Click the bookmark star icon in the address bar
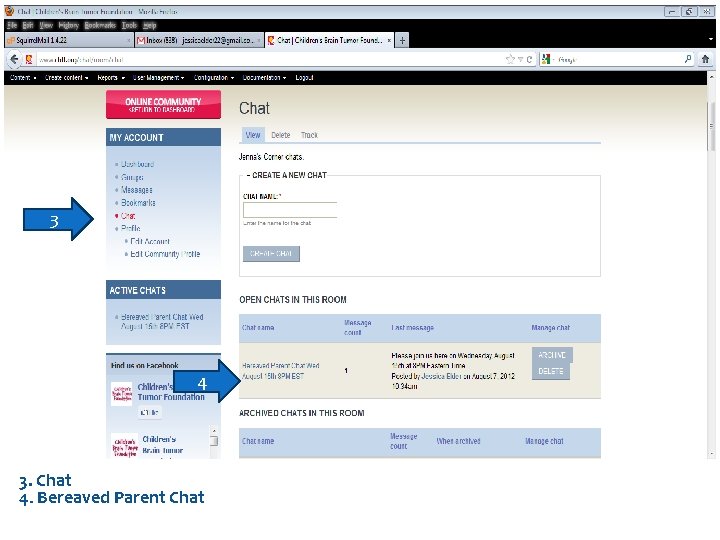This screenshot has width=720, height=540. click(x=510, y=59)
